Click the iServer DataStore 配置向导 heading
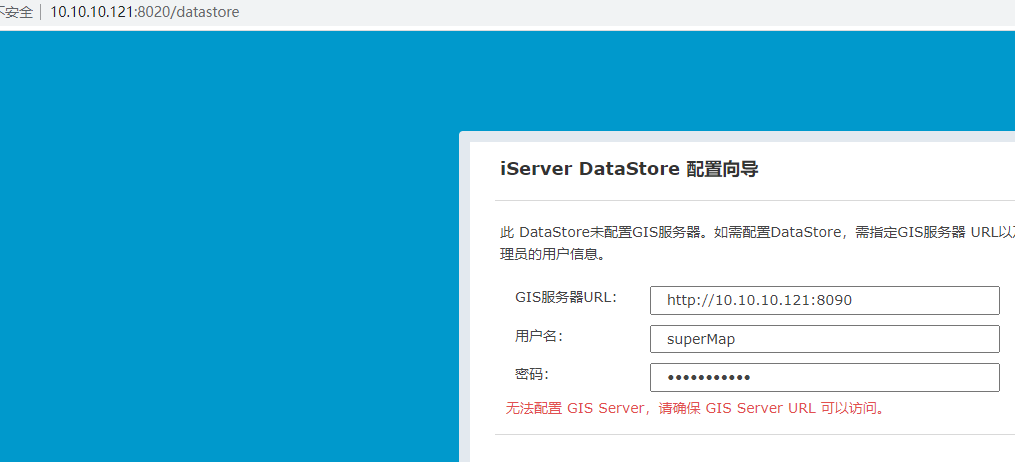The height and width of the screenshot is (462, 1015). tap(629, 170)
